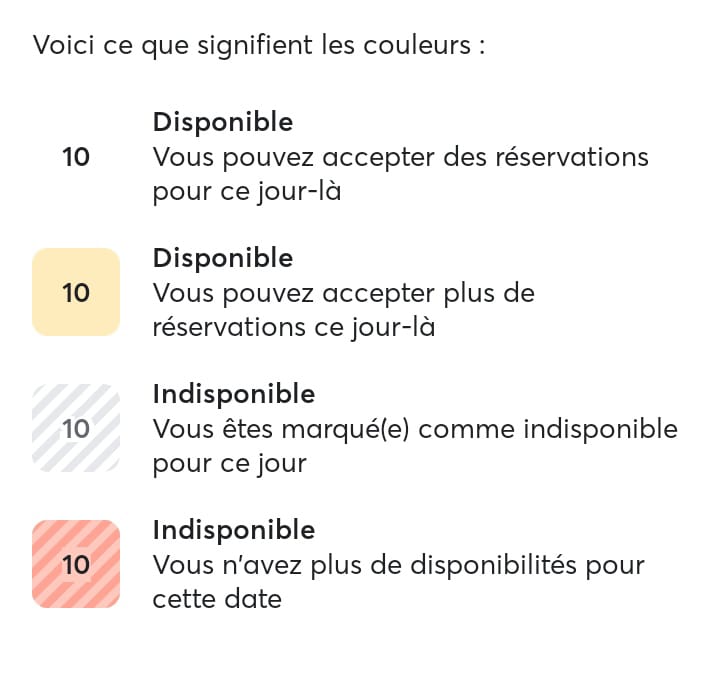Click the 'cette date' line
The width and height of the screenshot is (720, 689).
tap(217, 600)
